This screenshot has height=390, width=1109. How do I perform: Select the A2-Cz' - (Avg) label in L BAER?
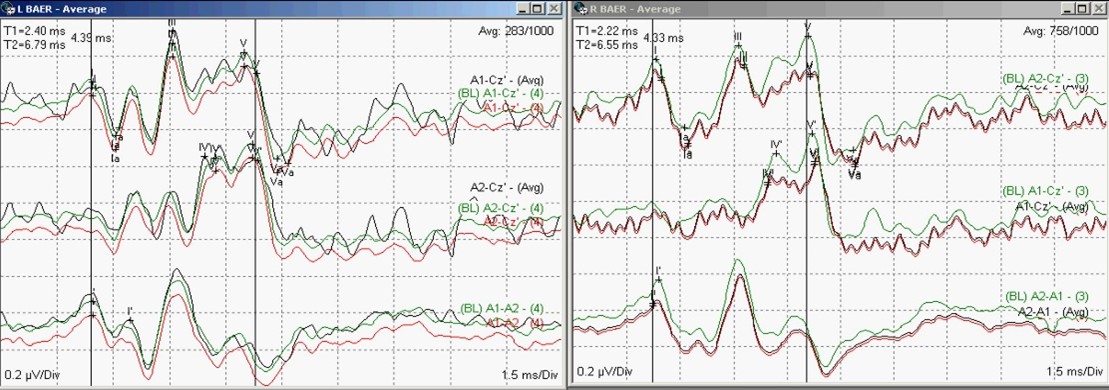507,188
